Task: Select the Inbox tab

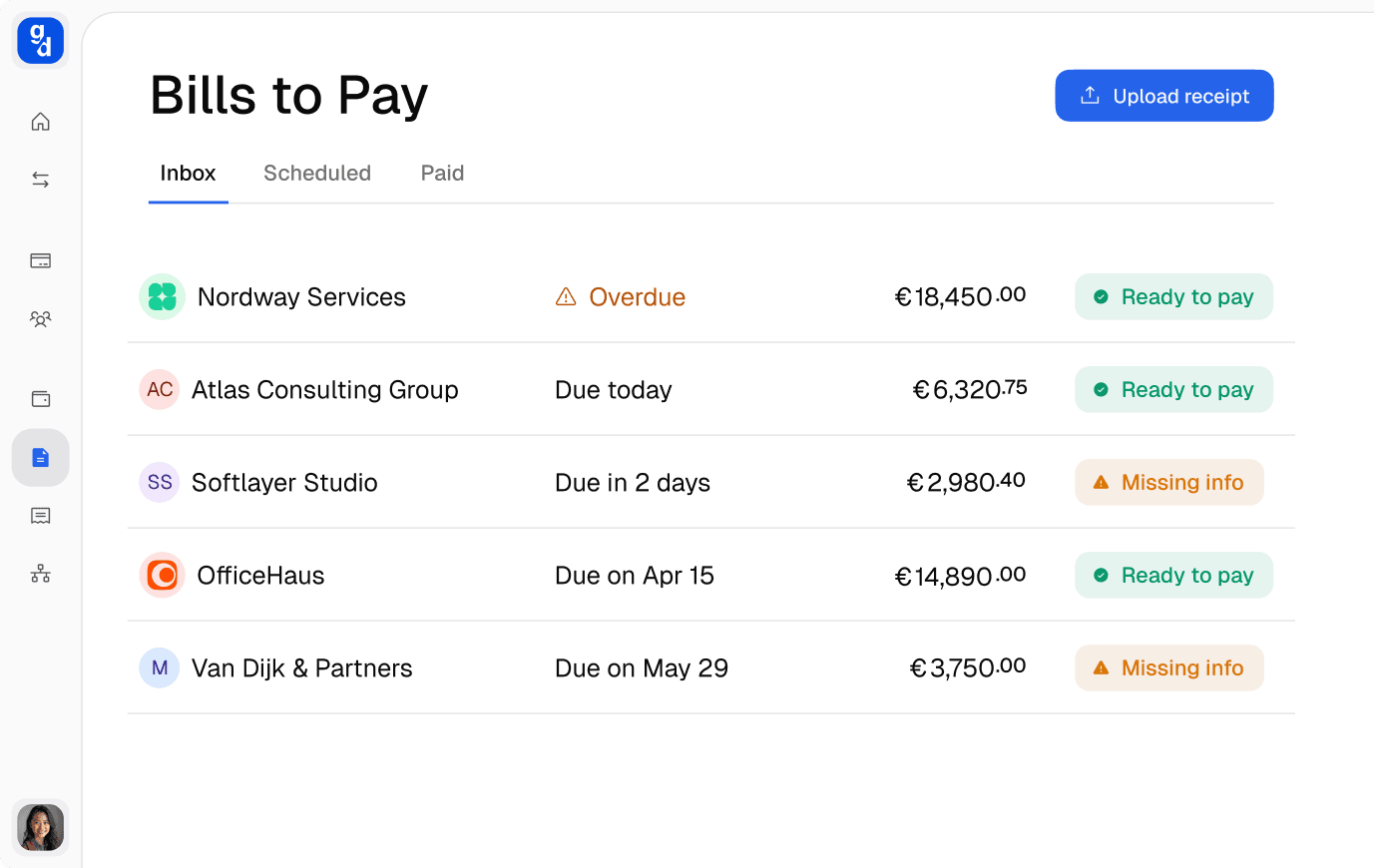Action: pyautogui.click(x=188, y=173)
